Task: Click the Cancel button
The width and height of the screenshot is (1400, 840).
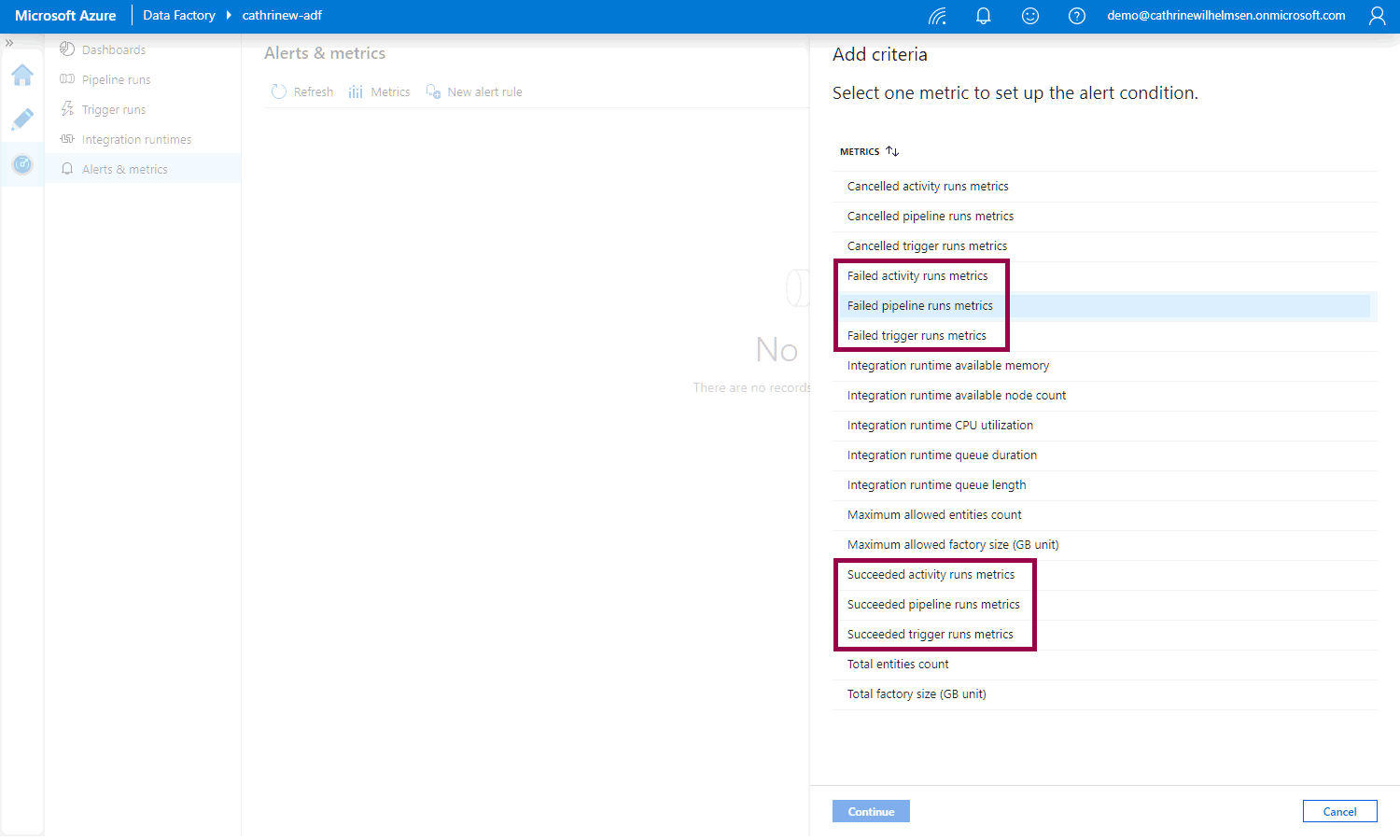Action: [x=1339, y=812]
